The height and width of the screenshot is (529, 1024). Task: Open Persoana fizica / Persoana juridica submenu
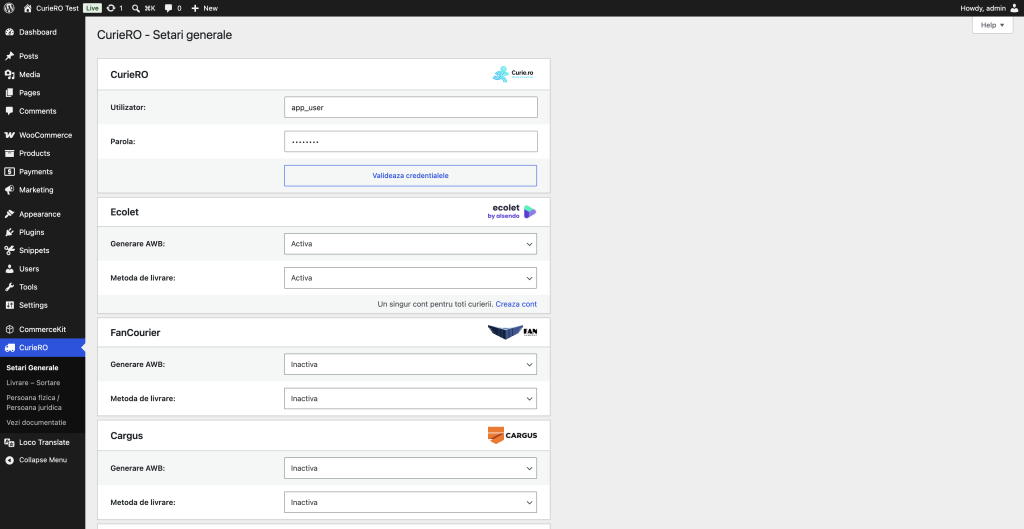point(34,402)
